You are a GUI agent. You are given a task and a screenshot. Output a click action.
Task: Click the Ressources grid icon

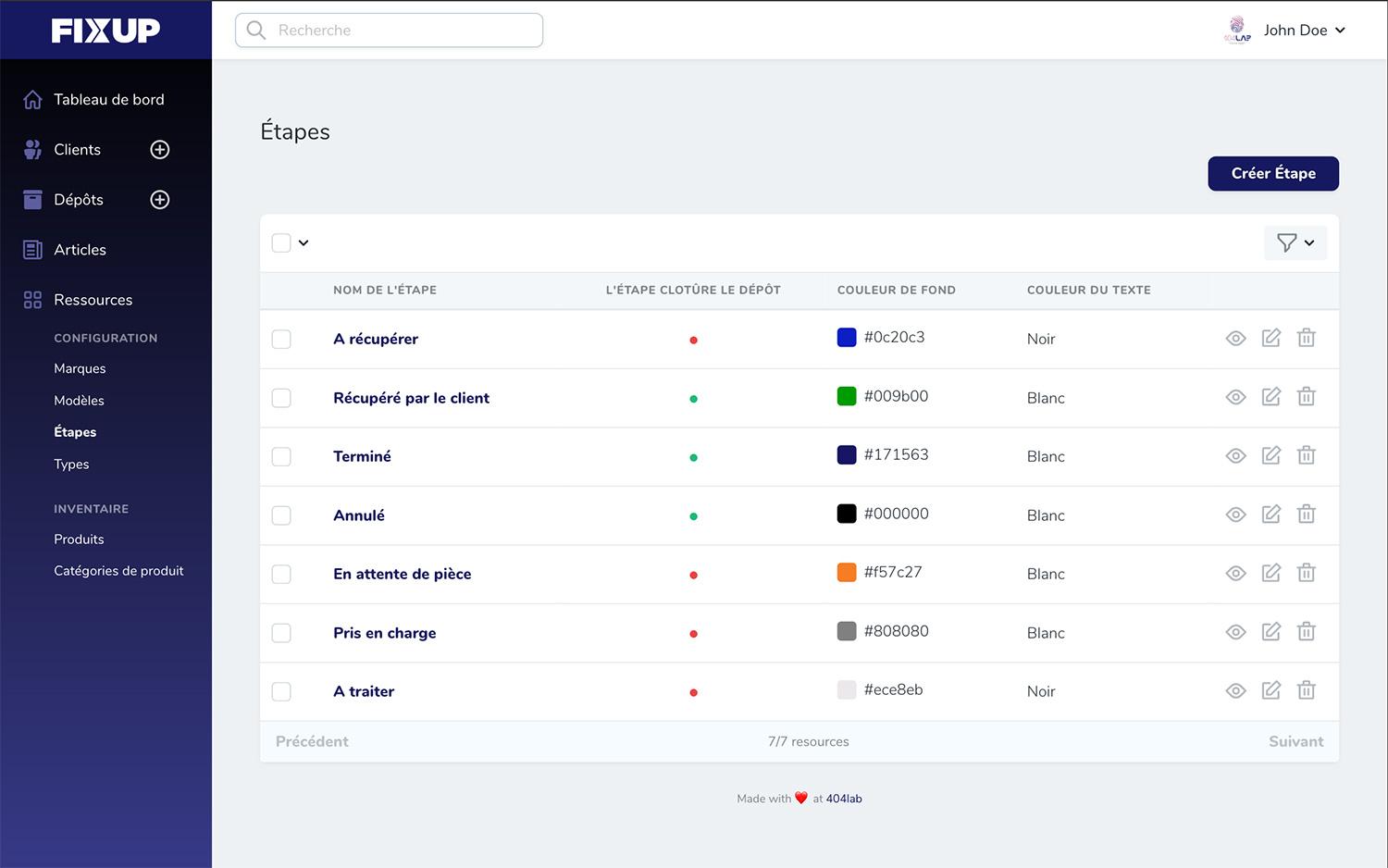tap(32, 300)
